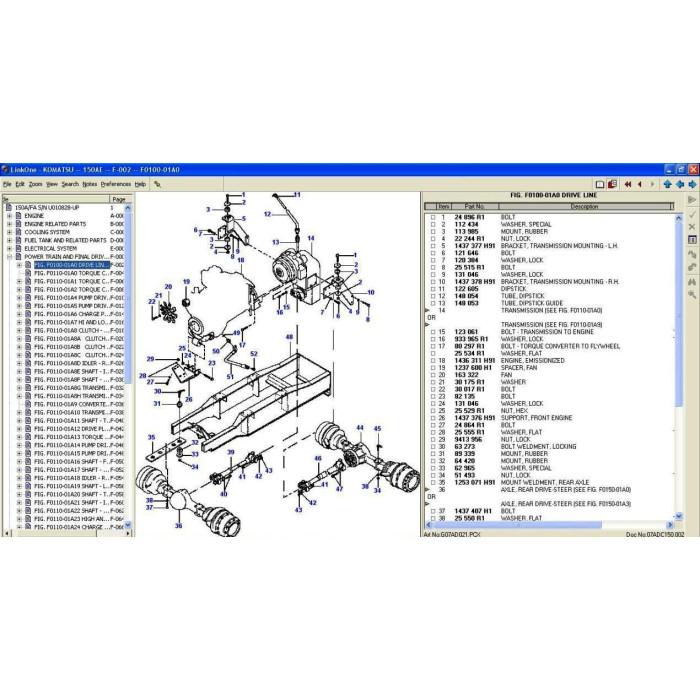Click the zigzag arrow icon in right sidebar
This screenshot has width=700, height=700.
692,254
